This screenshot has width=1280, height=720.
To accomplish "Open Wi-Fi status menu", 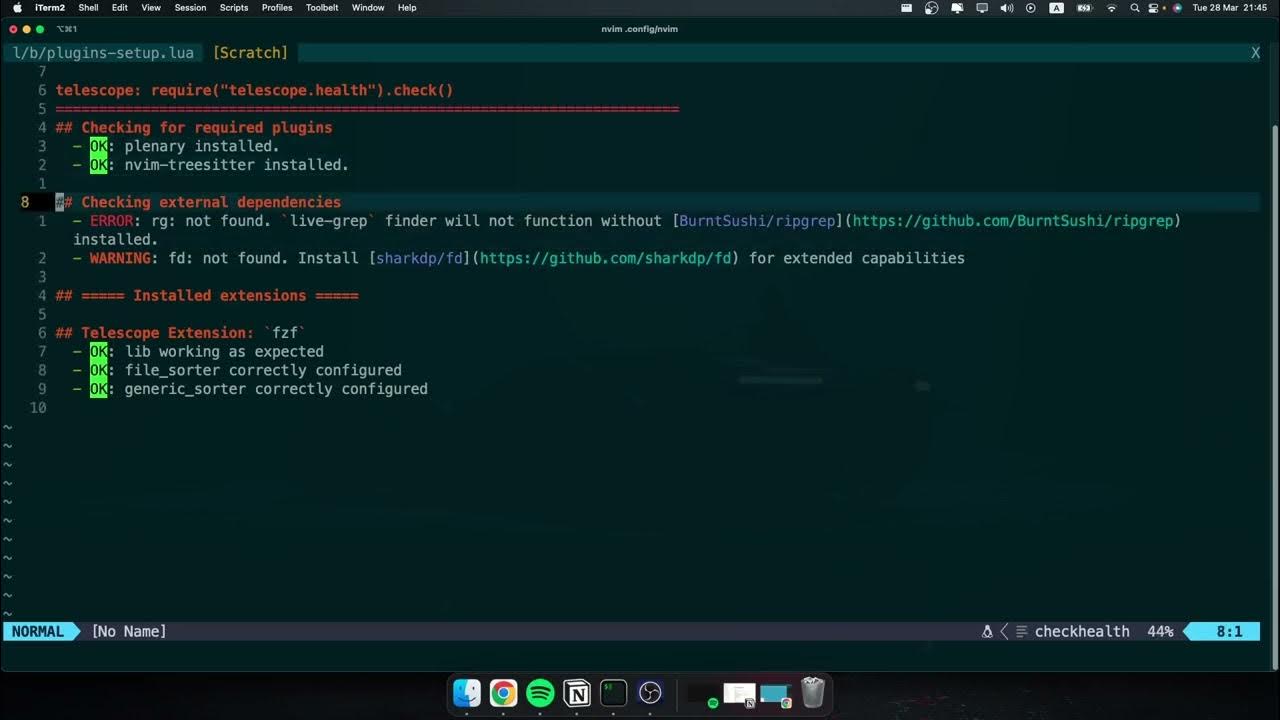I will pos(1111,7).
